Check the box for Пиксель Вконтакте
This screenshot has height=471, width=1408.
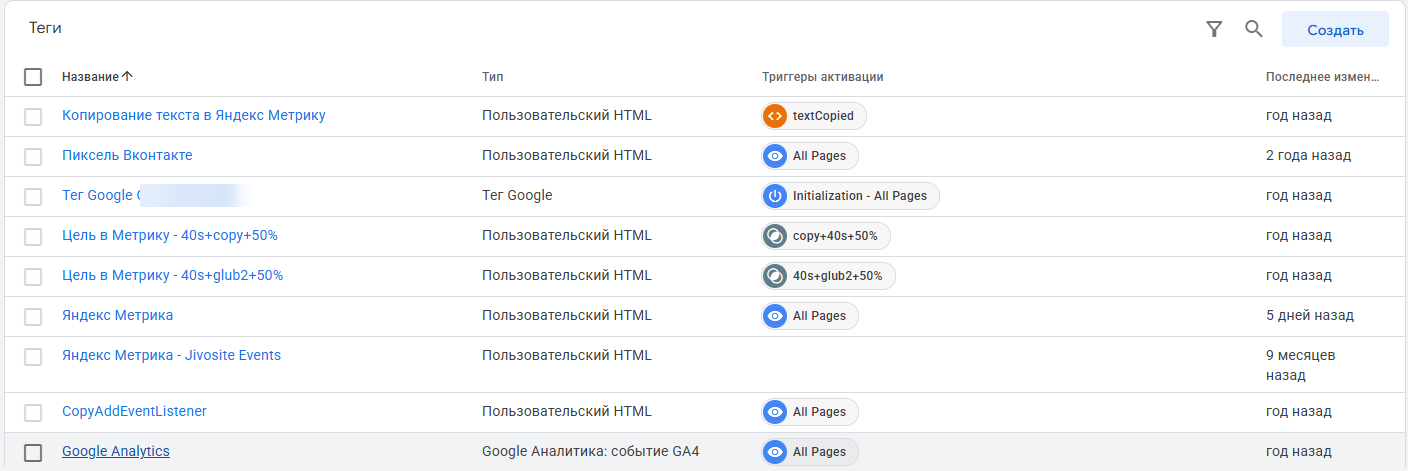[33, 157]
